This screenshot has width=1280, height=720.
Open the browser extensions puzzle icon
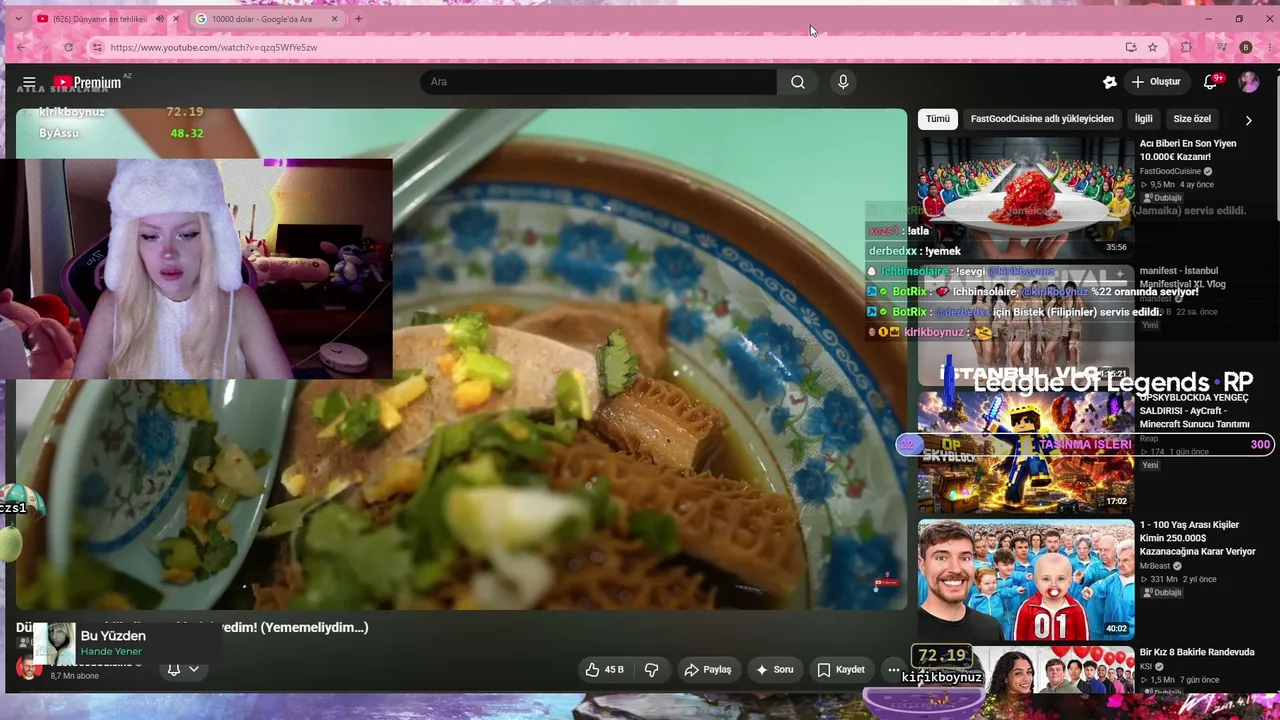(1186, 47)
